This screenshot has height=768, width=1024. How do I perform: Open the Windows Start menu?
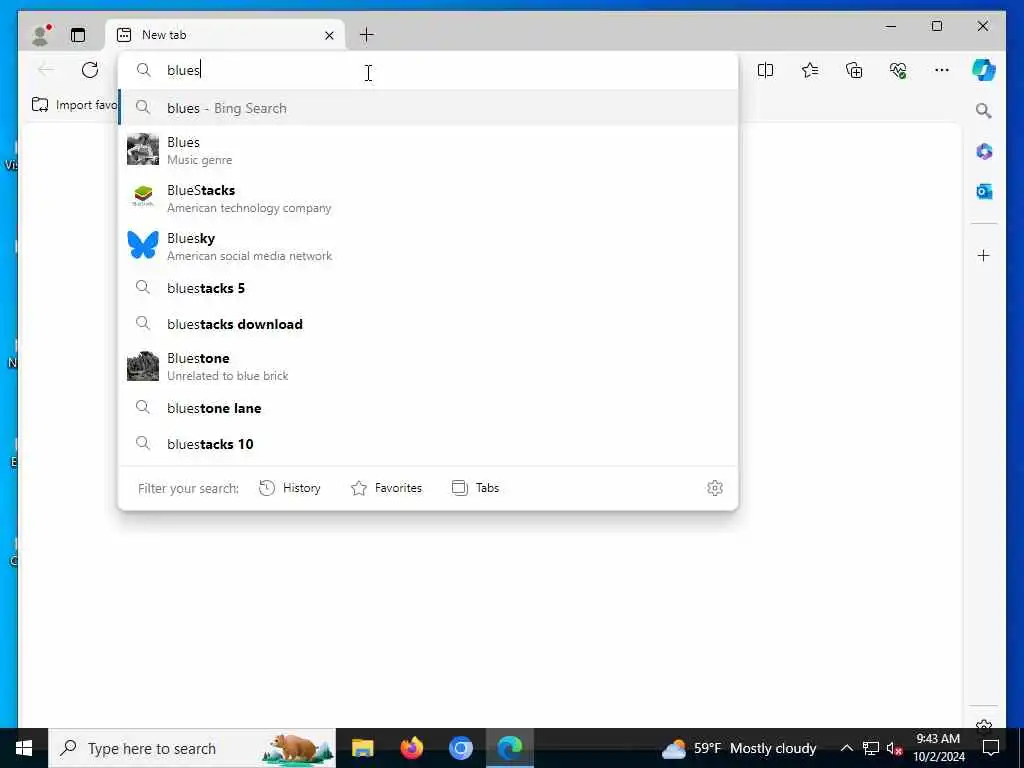pyautogui.click(x=24, y=748)
